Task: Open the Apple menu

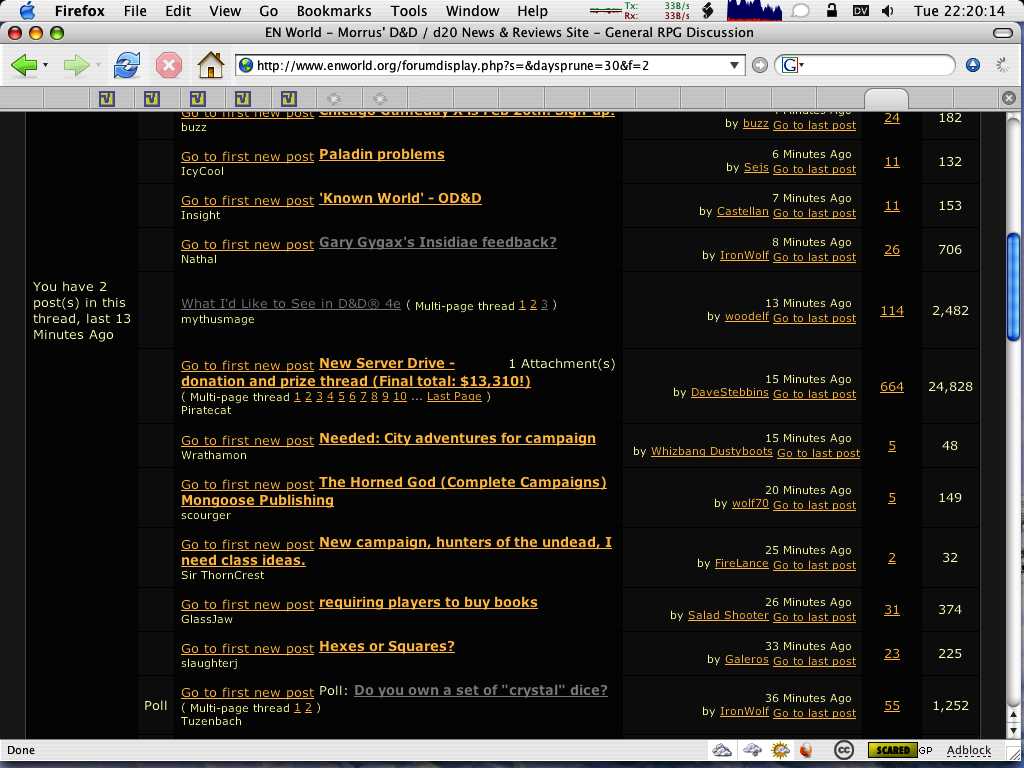Action: point(28,10)
